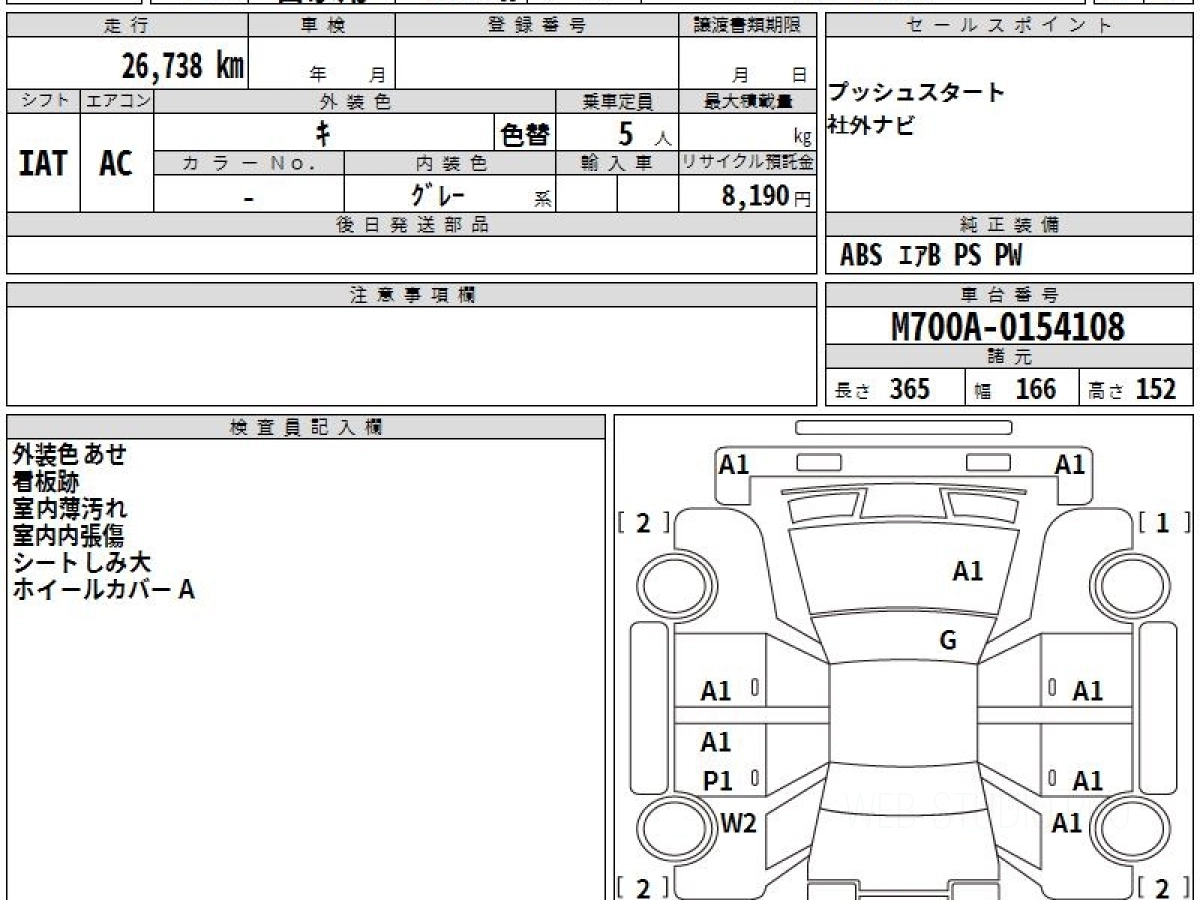Select the 社外ナビ sales point
1200x900 pixels.
click(x=870, y=126)
